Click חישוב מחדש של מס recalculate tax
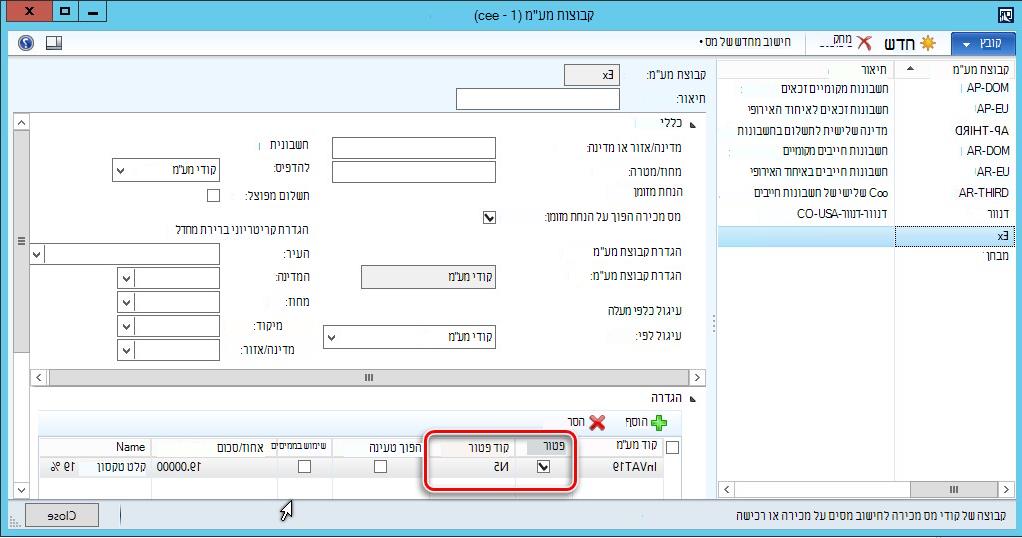 pyautogui.click(x=744, y=42)
